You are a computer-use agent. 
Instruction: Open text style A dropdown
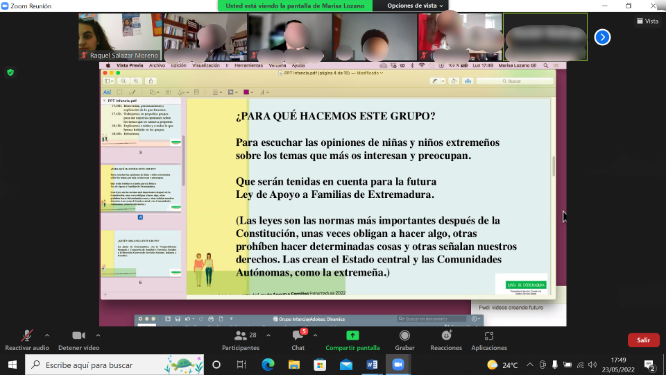click(x=264, y=92)
